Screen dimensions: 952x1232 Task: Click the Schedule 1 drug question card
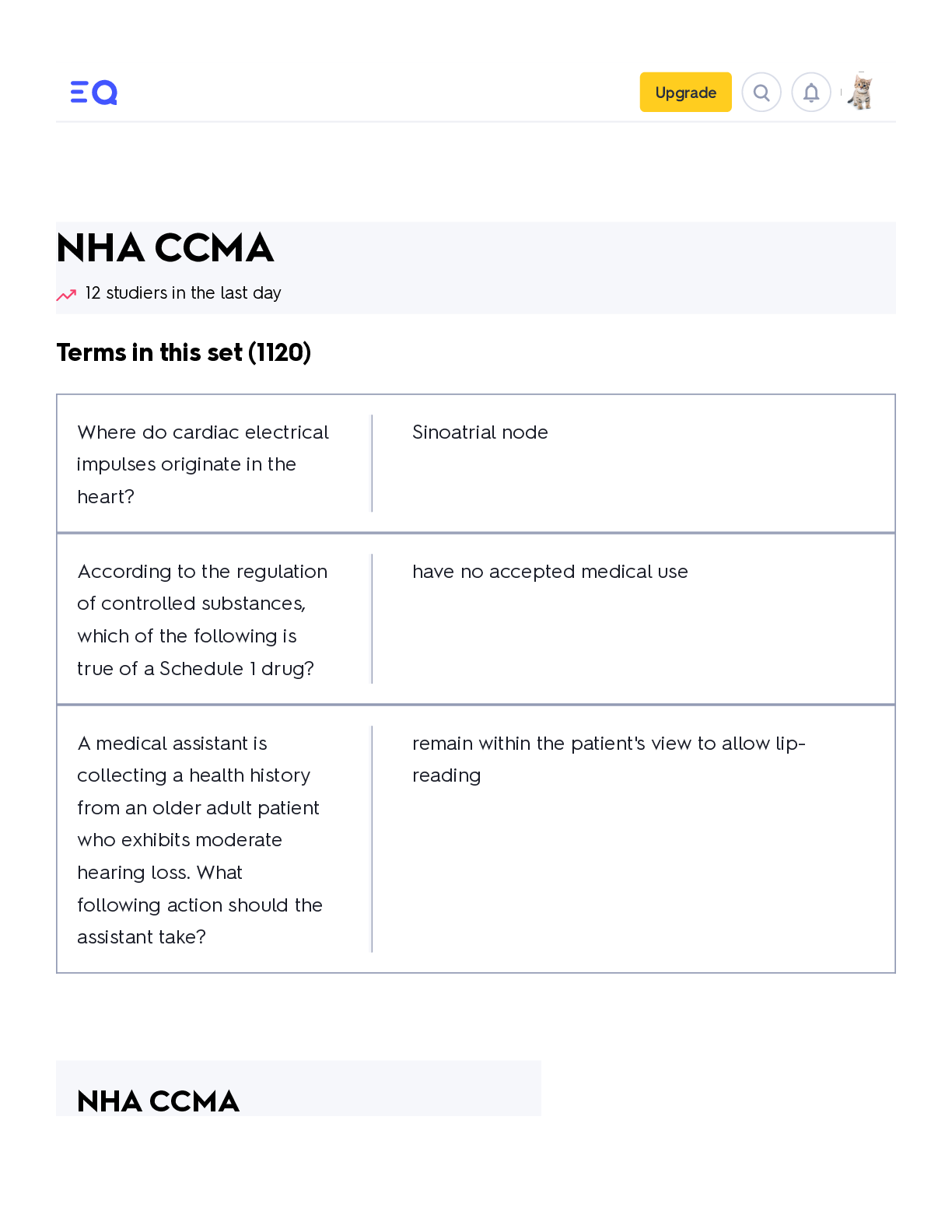(202, 620)
